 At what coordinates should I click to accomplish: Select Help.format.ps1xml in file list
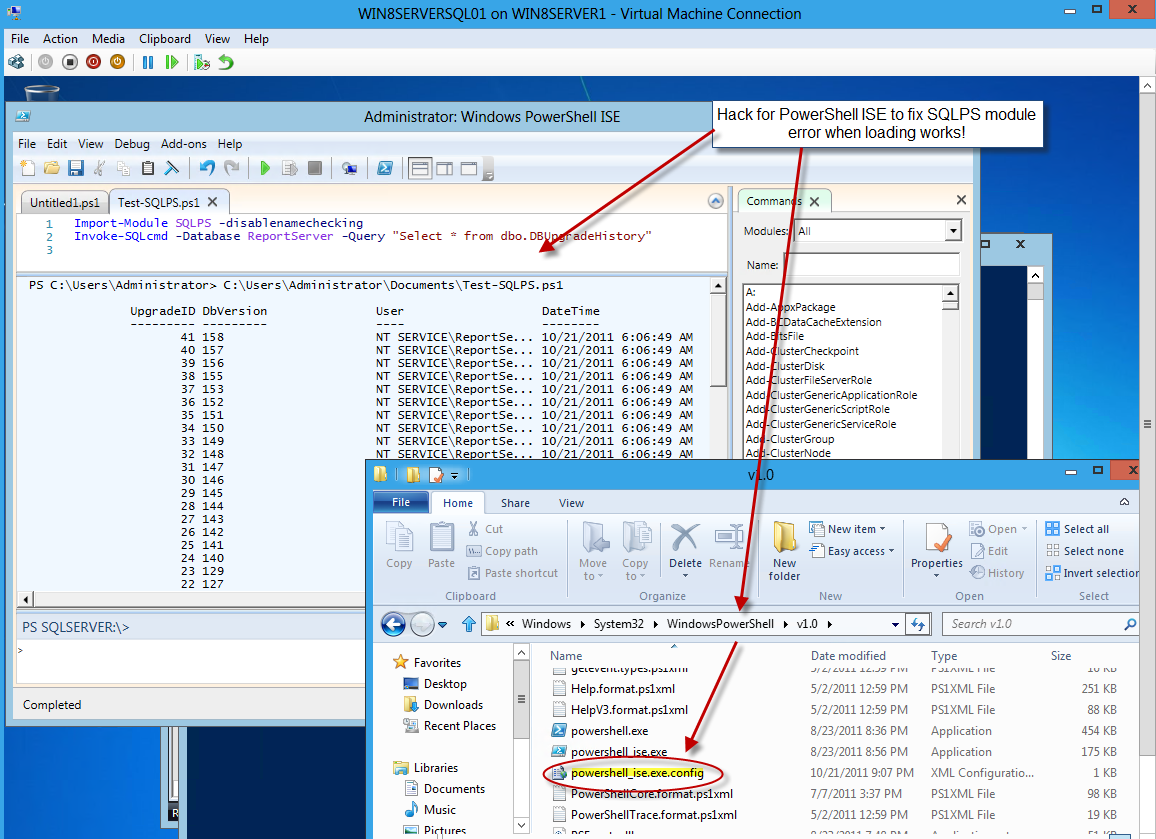coord(622,689)
